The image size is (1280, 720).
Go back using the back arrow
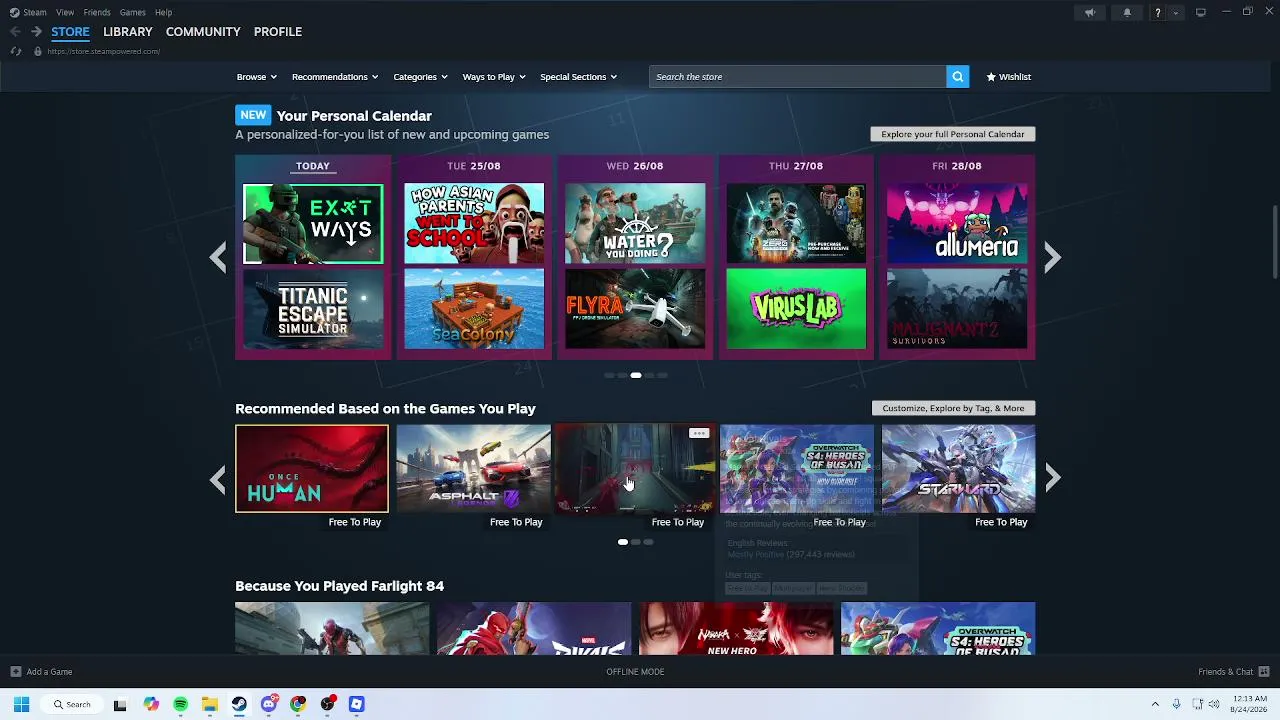(x=15, y=32)
